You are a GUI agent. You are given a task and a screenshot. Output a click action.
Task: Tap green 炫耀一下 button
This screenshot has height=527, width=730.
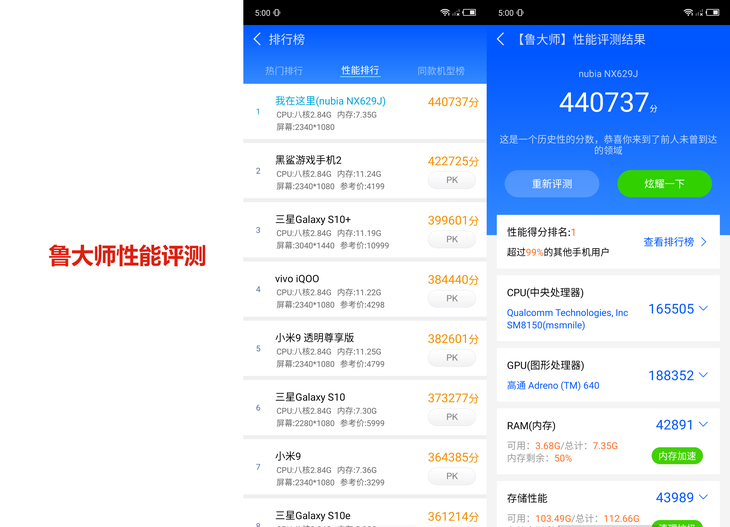click(664, 184)
